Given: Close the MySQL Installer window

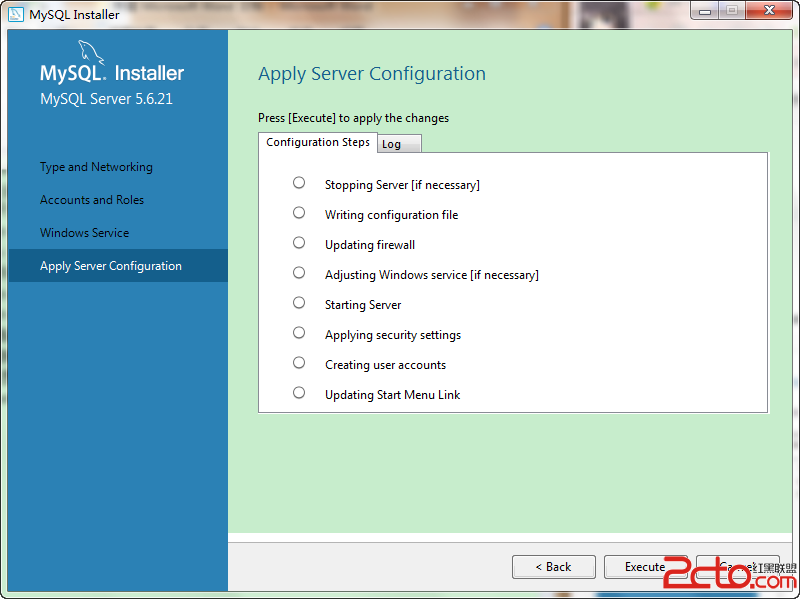Looking at the screenshot, I should (x=769, y=11).
